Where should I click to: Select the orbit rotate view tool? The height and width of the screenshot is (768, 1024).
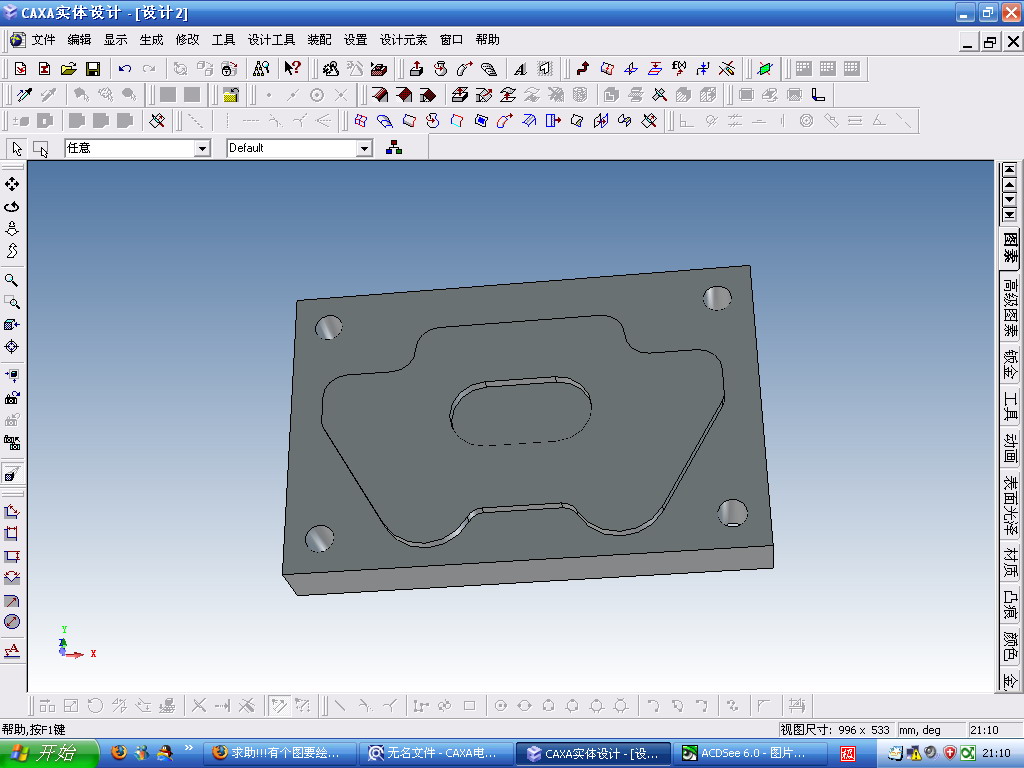tap(12, 206)
